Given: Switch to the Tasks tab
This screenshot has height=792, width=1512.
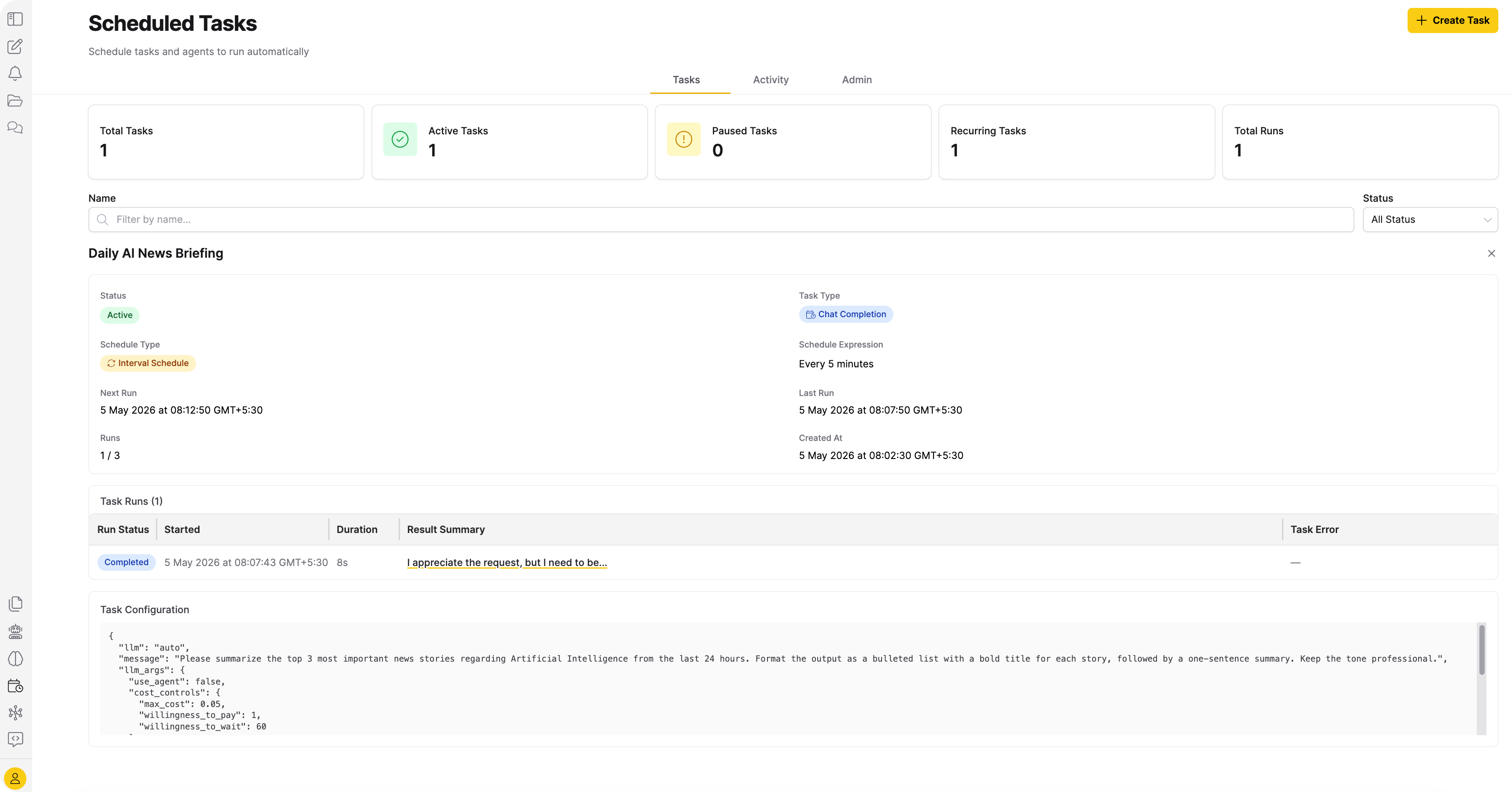Looking at the screenshot, I should [x=686, y=80].
